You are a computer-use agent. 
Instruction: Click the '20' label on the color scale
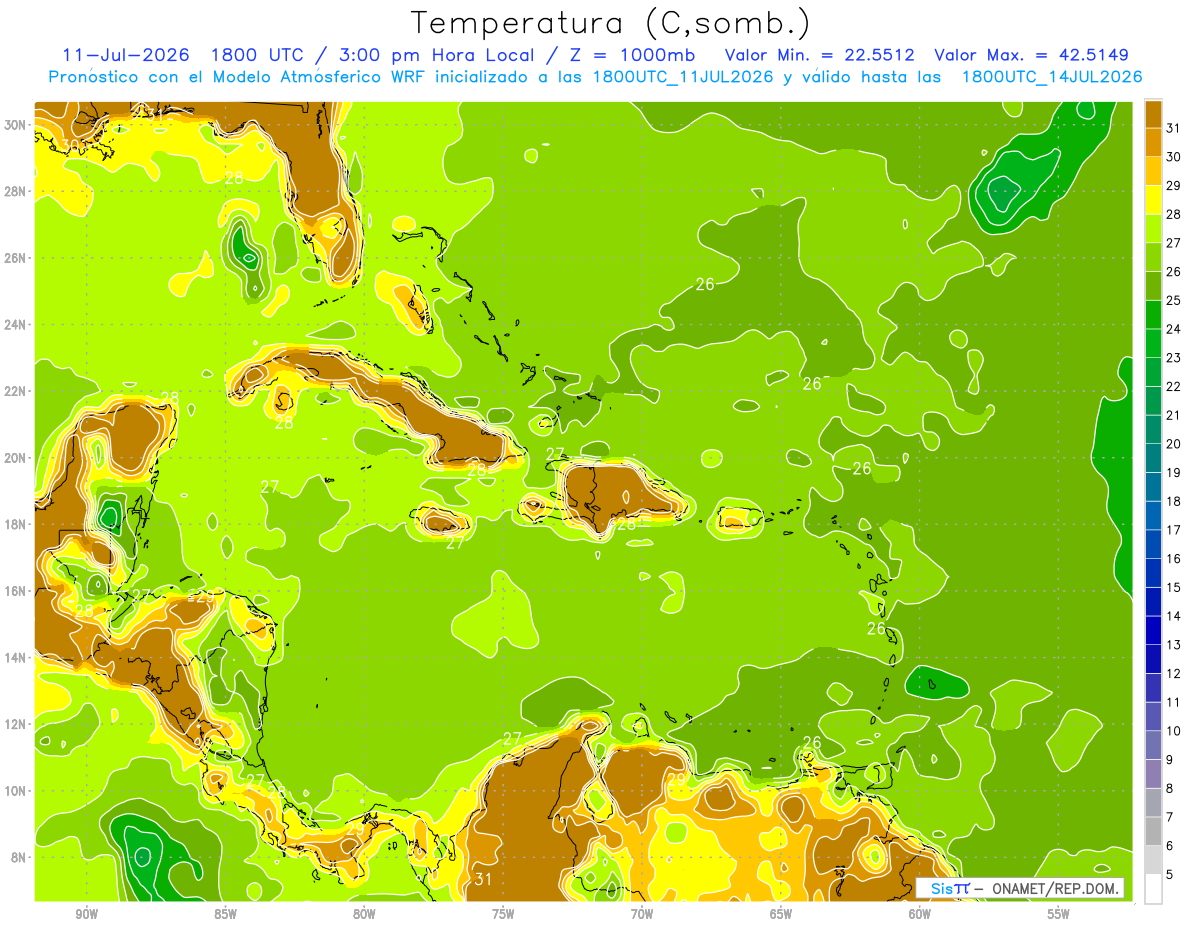coord(1174,444)
